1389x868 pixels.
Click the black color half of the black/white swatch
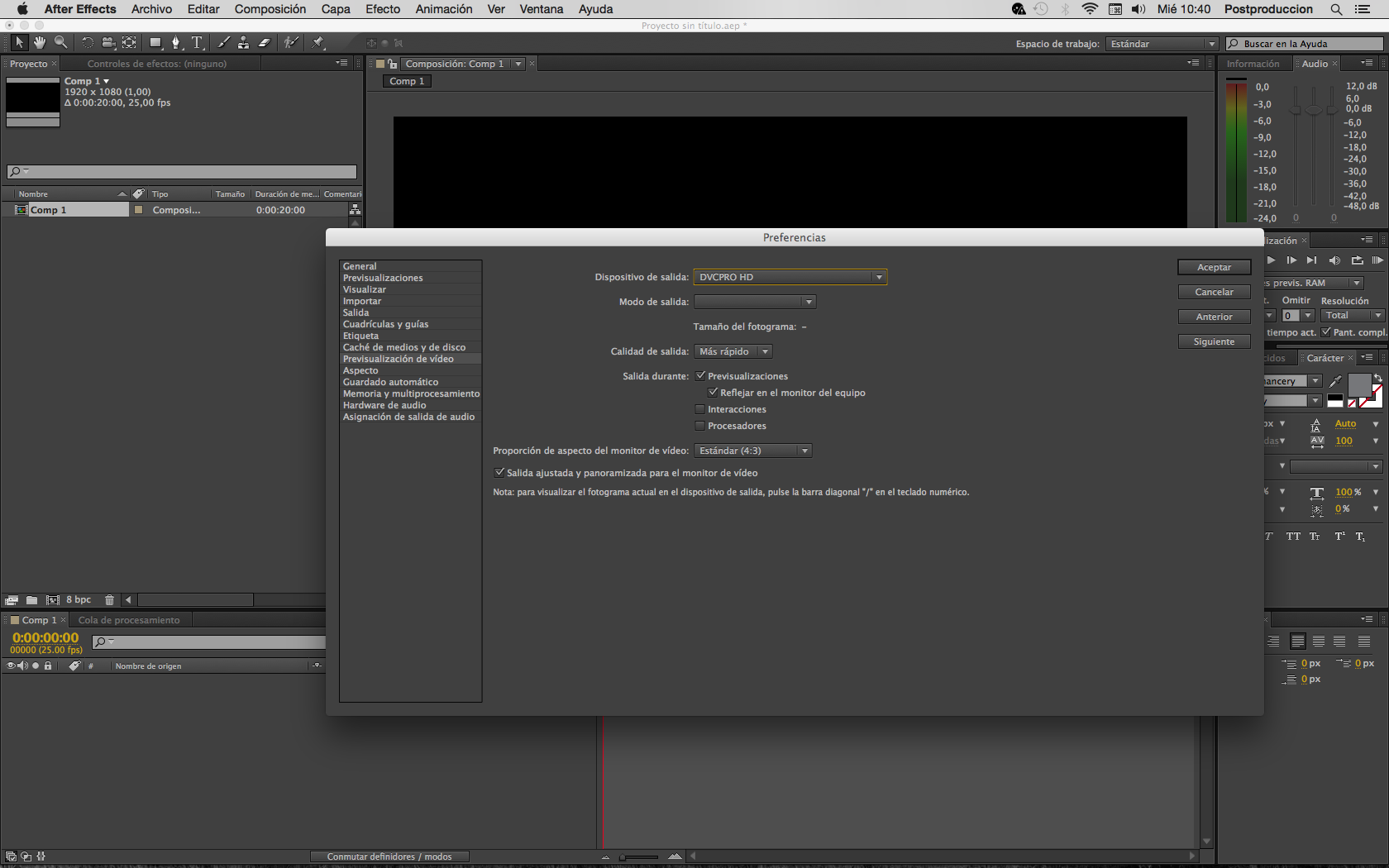point(1335,398)
